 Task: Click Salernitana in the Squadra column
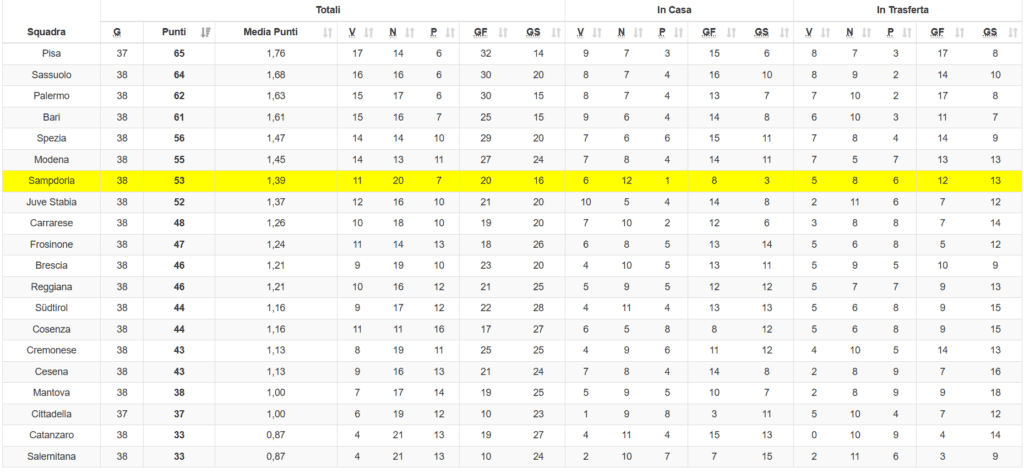50,457
